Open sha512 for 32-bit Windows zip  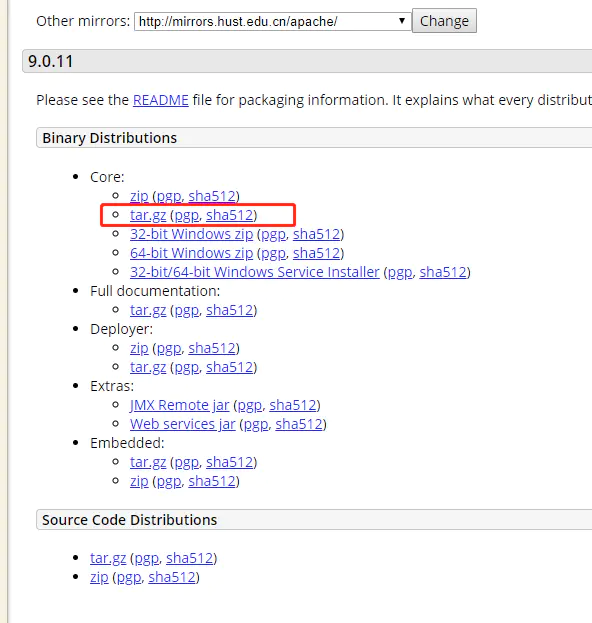pyautogui.click(x=317, y=234)
